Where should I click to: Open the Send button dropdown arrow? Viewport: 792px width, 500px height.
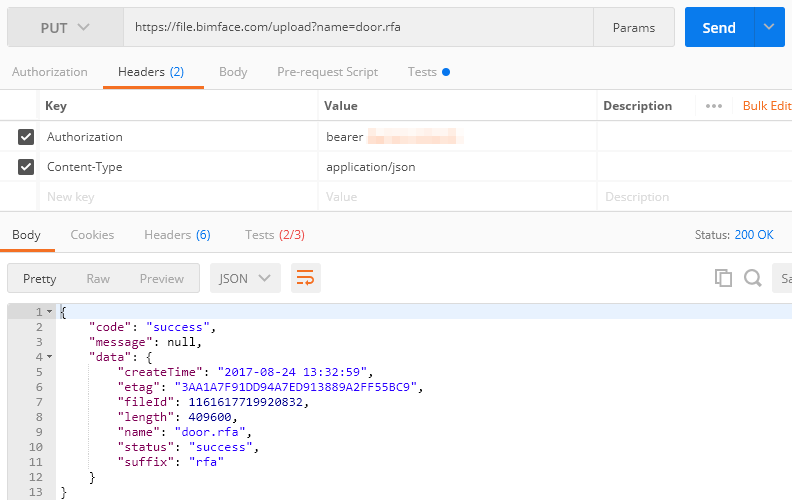point(769,27)
